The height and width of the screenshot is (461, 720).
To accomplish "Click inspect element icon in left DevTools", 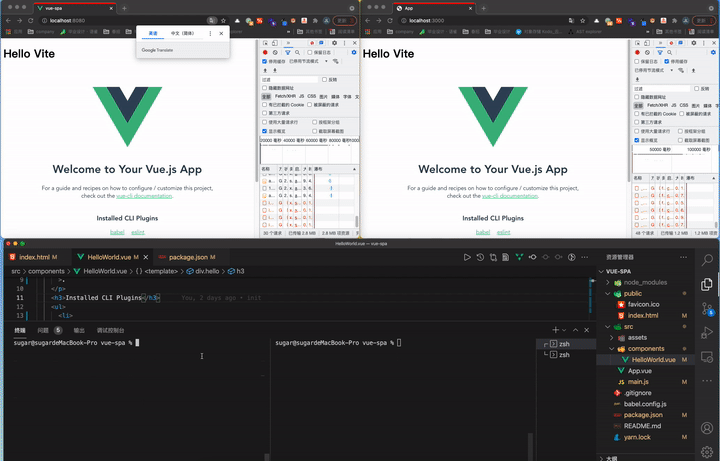I will point(265,43).
